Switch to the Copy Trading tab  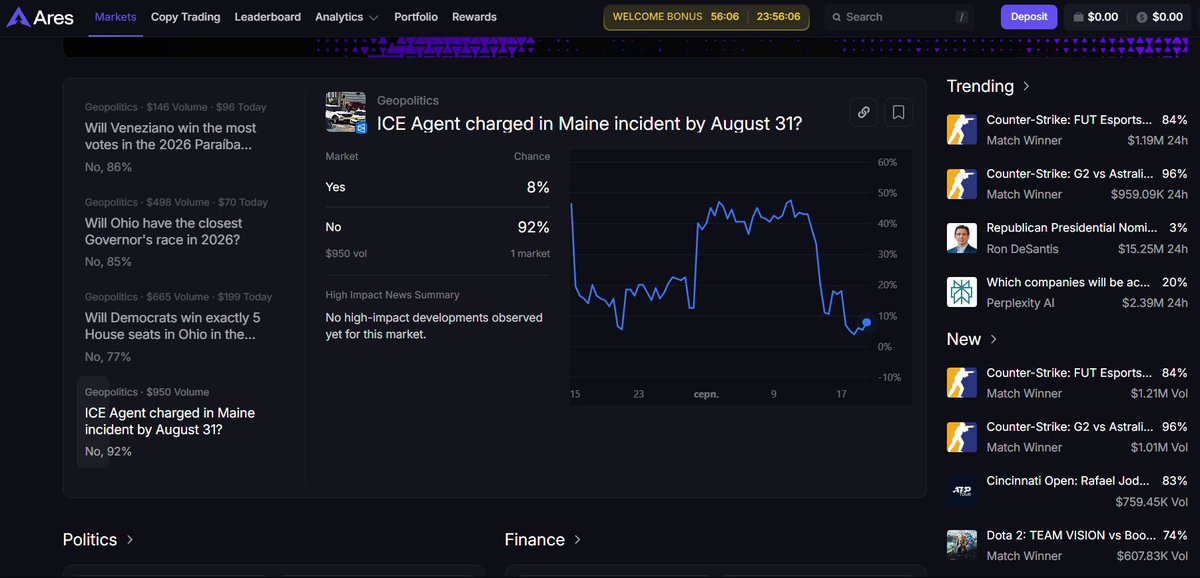[185, 17]
